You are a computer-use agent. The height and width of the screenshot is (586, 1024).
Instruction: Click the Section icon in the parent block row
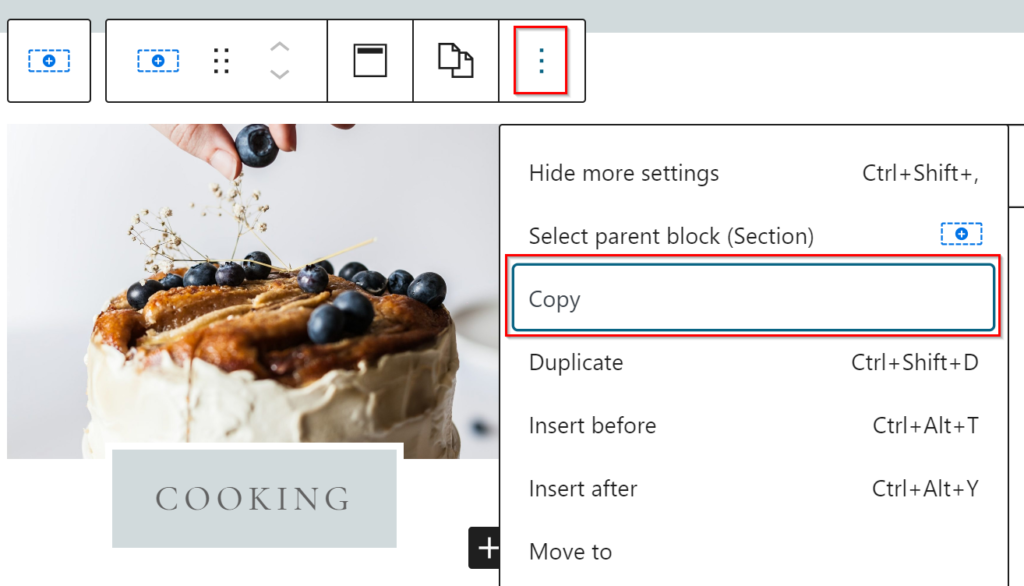pos(961,234)
